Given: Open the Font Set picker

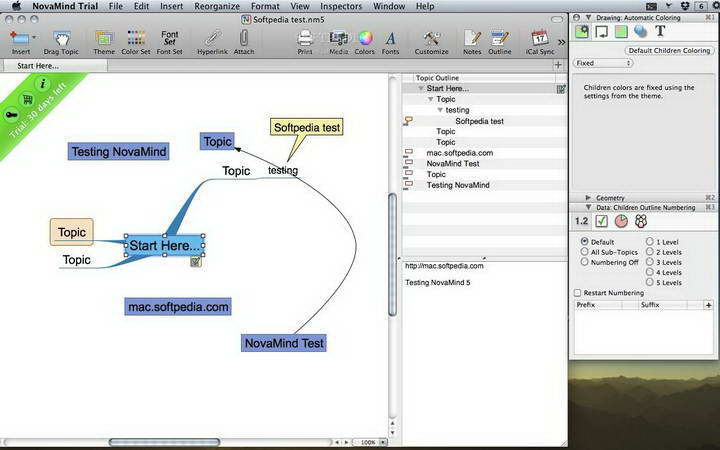Looking at the screenshot, I should (x=169, y=38).
